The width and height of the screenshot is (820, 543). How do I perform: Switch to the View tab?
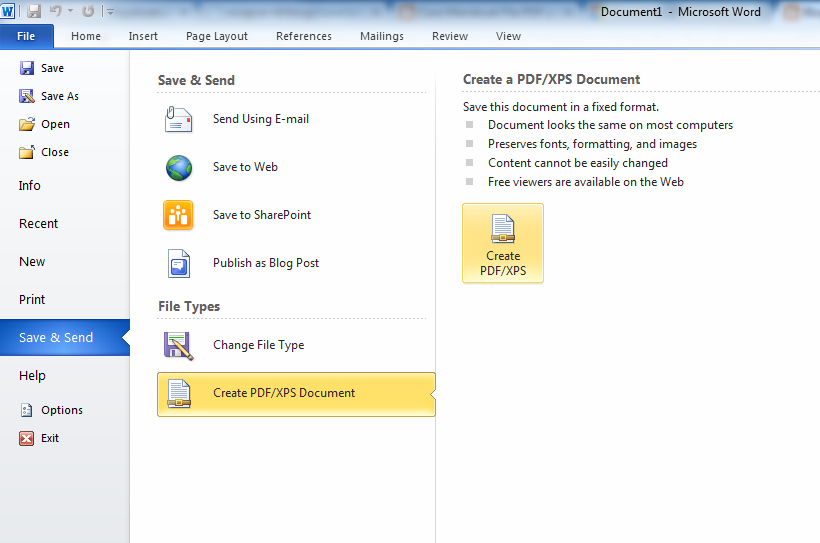pyautogui.click(x=508, y=36)
